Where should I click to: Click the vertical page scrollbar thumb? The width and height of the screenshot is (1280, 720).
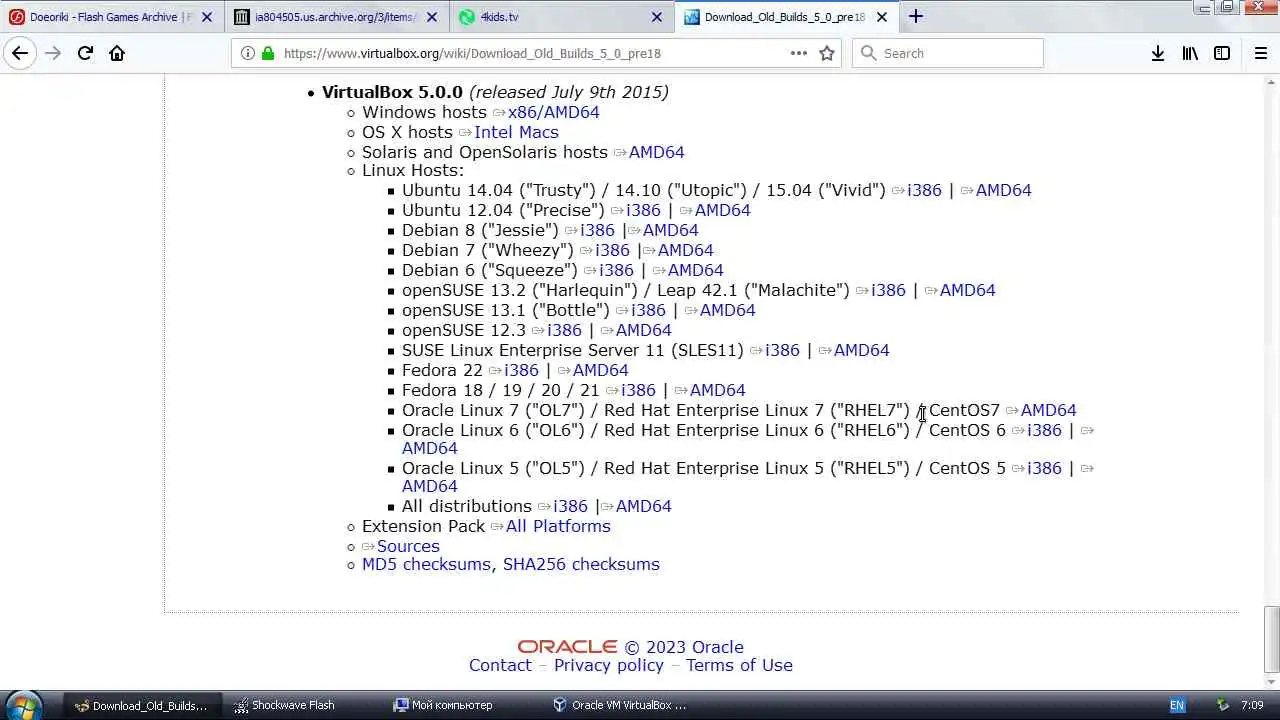tap(1271, 640)
